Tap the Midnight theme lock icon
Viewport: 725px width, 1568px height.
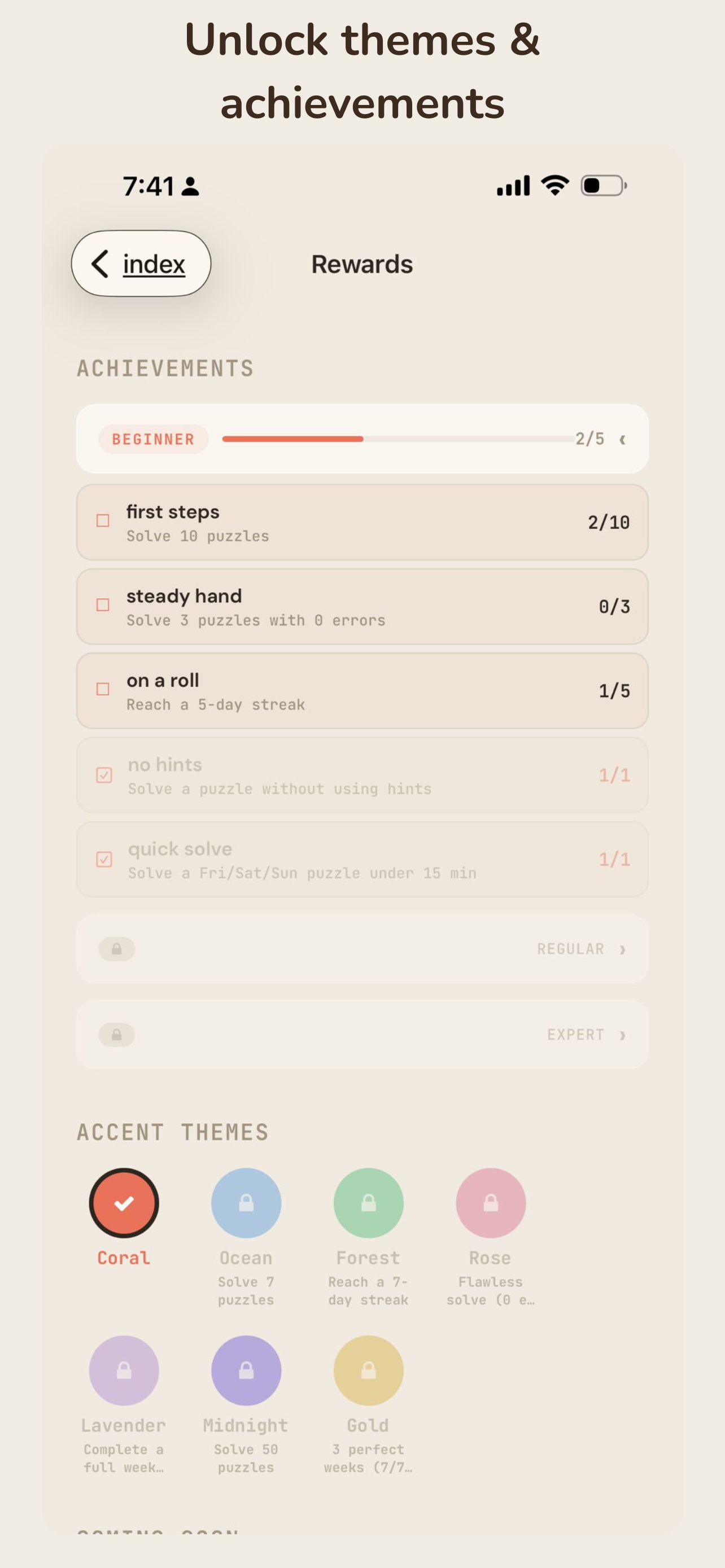coord(246,1370)
